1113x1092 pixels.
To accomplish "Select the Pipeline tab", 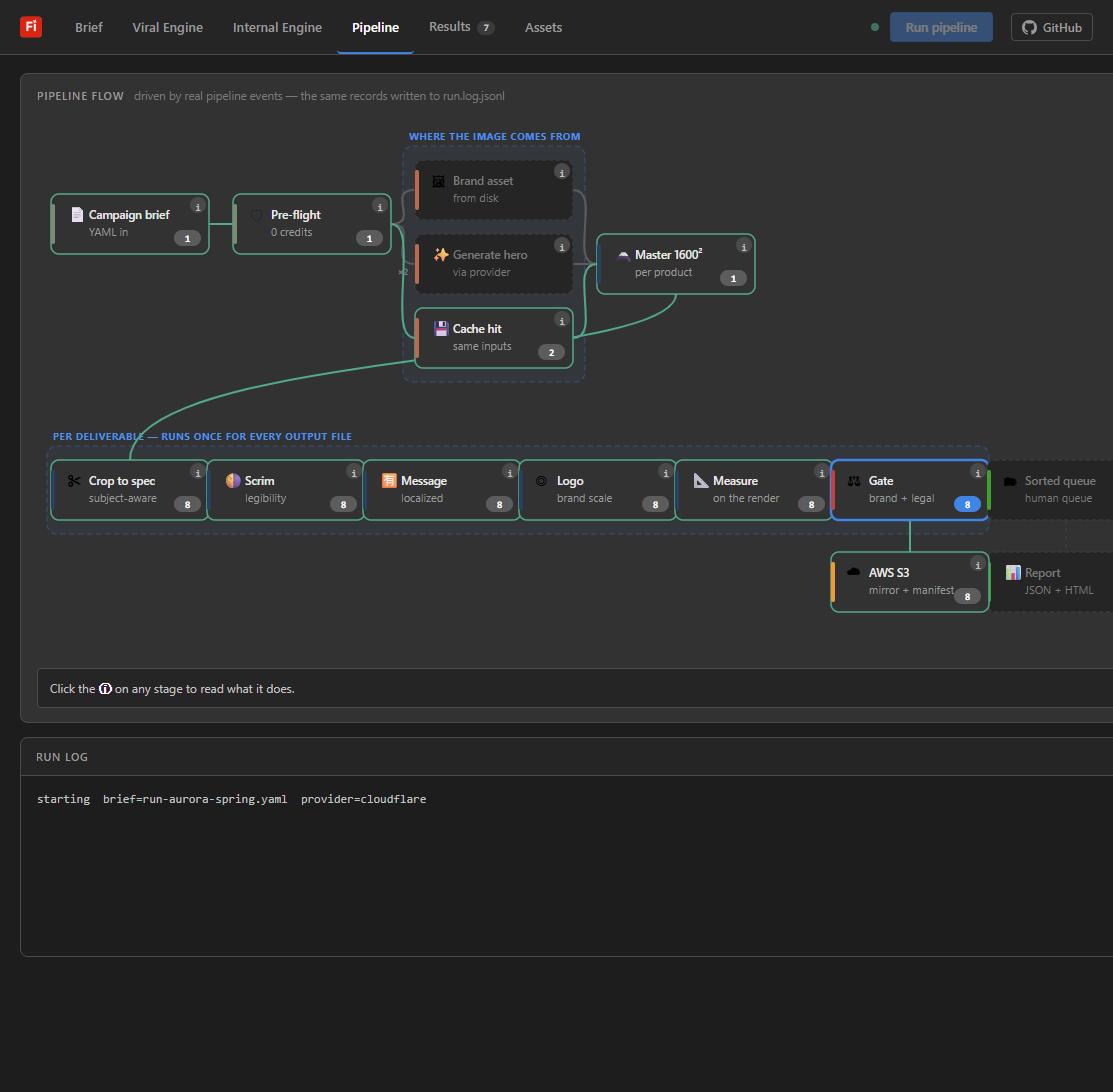I will 375,27.
